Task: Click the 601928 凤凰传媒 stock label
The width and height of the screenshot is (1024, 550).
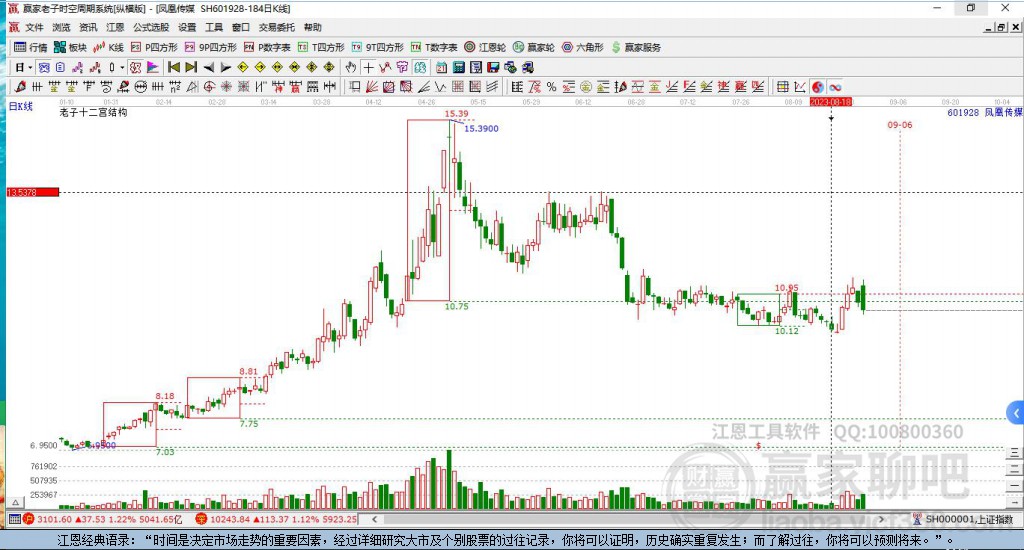Action: (x=985, y=112)
